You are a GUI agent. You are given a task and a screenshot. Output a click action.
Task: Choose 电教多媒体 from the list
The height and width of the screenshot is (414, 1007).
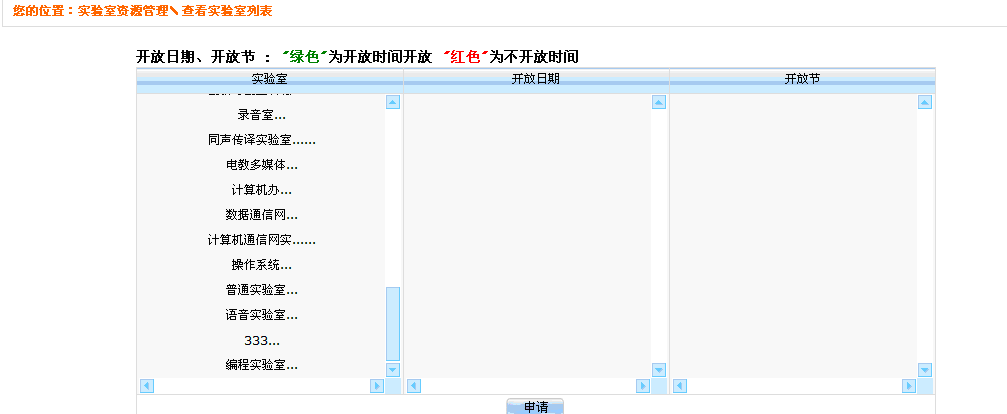(x=261, y=165)
